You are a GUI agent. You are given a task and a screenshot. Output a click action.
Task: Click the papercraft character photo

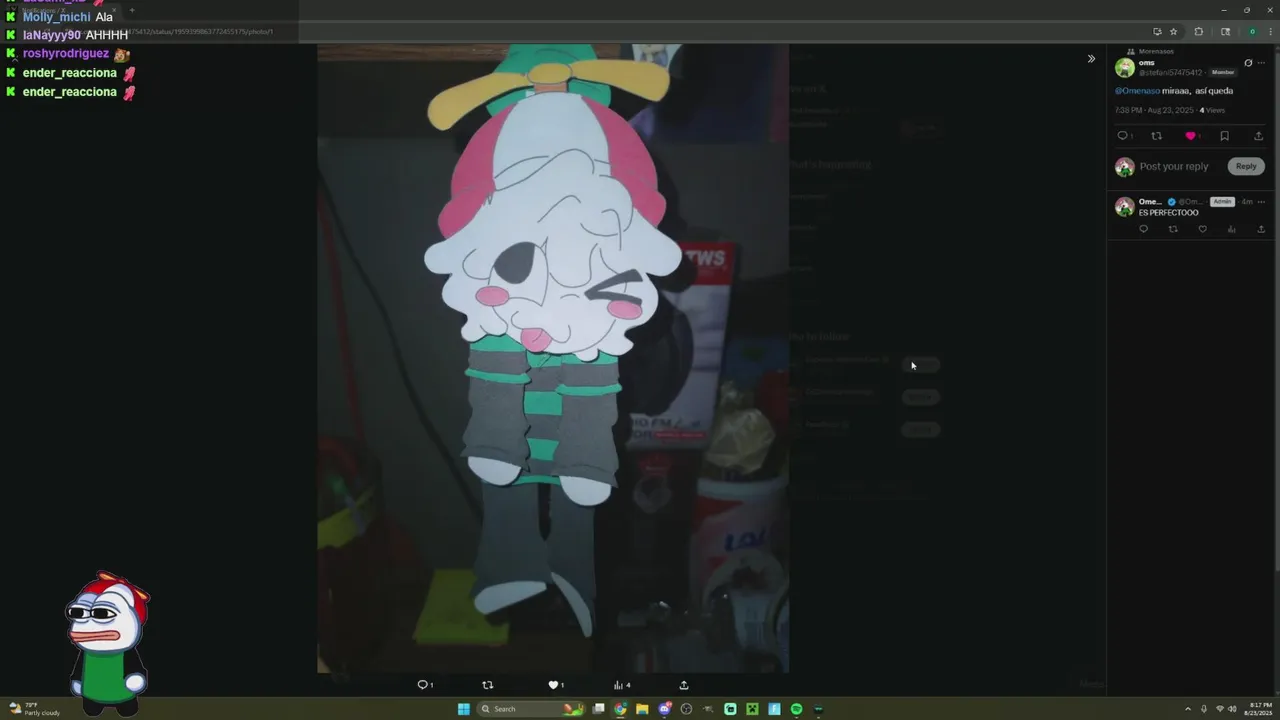[553, 358]
